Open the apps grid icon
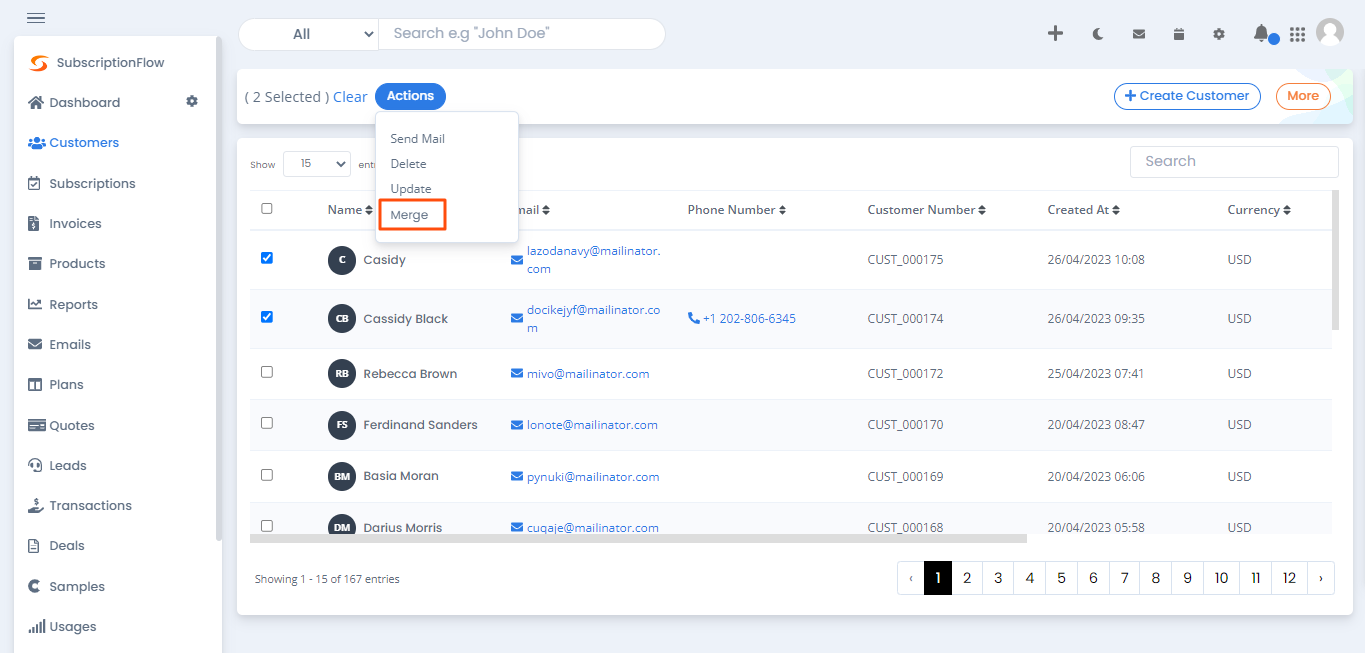This screenshot has width=1365, height=653. [1297, 34]
